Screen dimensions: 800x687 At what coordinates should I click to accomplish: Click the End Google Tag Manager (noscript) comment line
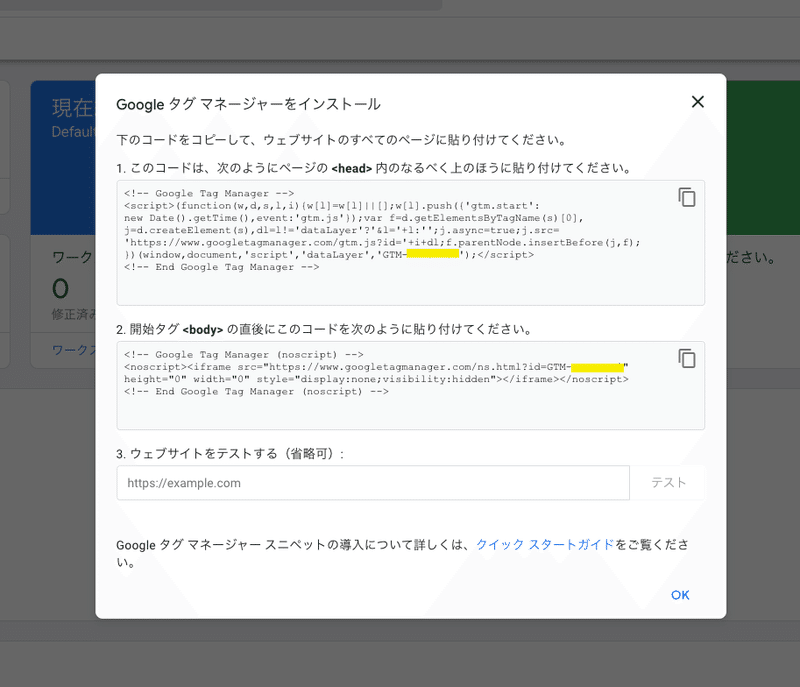(x=256, y=392)
